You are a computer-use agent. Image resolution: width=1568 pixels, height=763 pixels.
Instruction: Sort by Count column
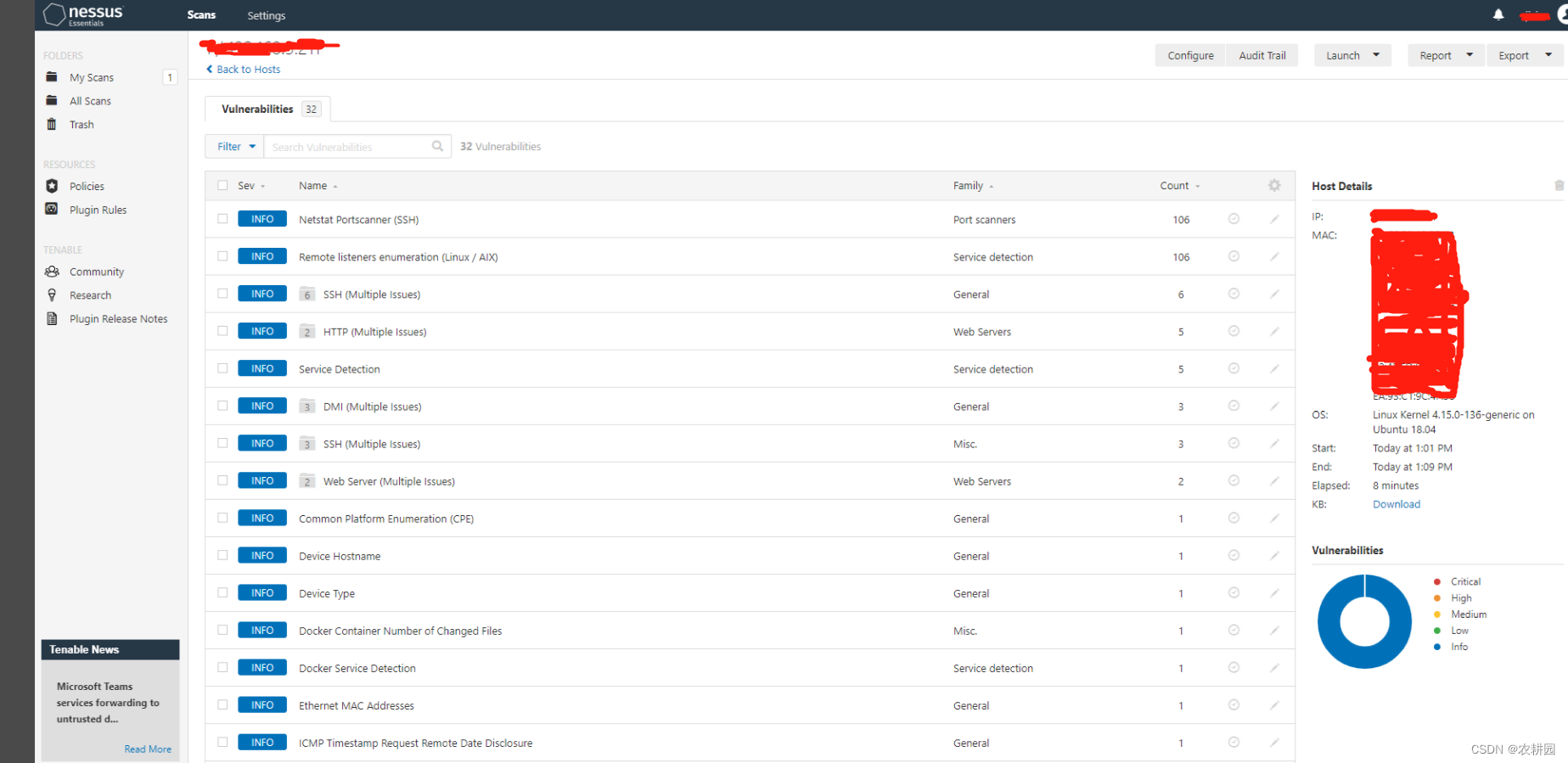1180,186
